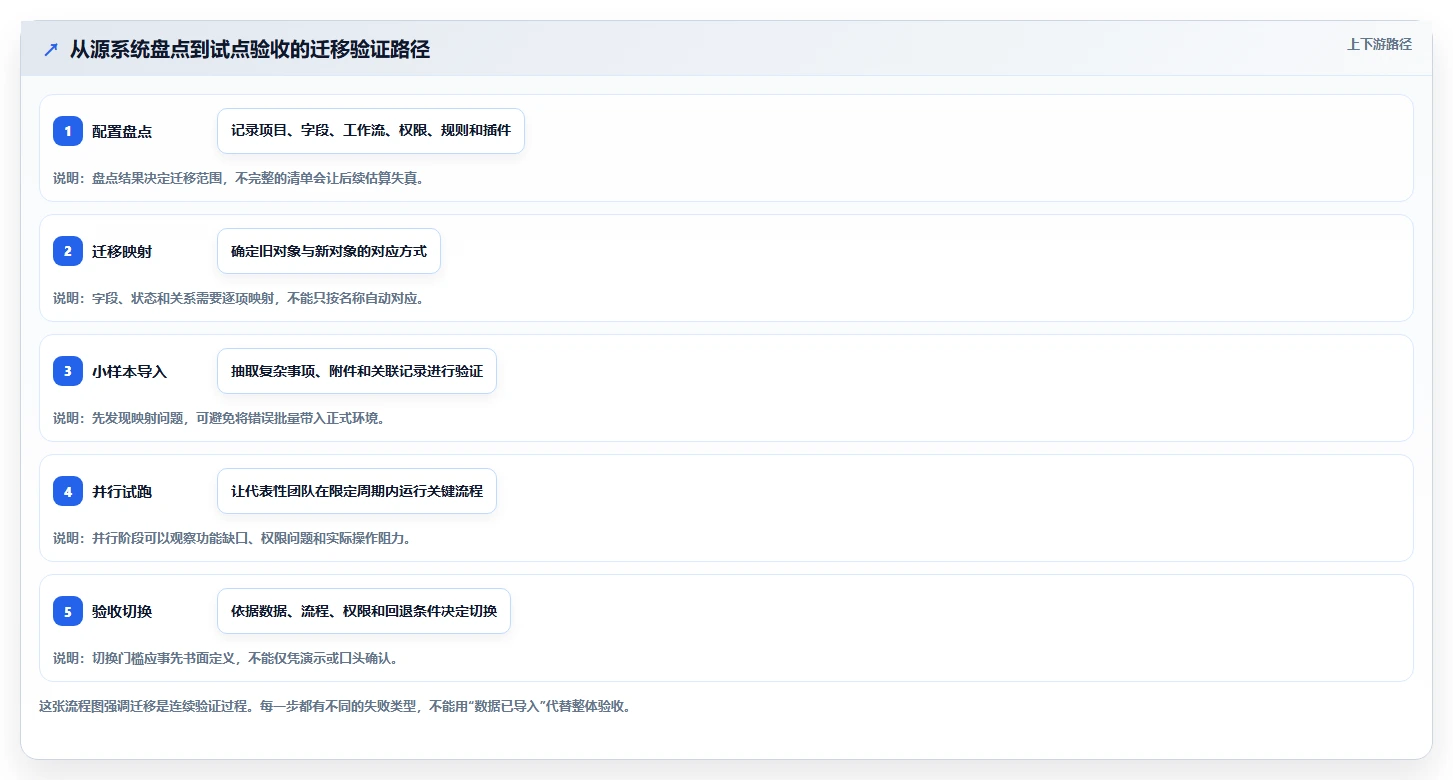Click the 抽取复杂事项、附件和关联记录 box
Image resolution: width=1453 pixels, height=780 pixels.
(357, 371)
